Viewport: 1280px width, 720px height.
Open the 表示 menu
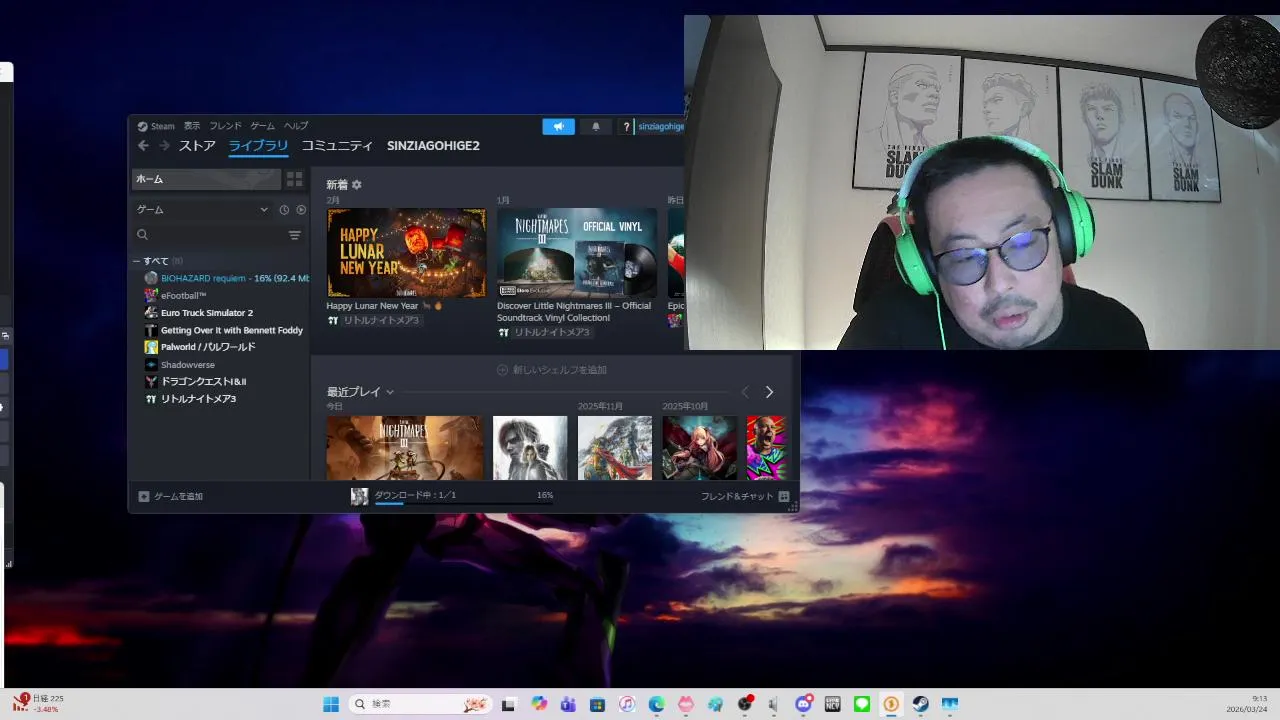tap(192, 126)
